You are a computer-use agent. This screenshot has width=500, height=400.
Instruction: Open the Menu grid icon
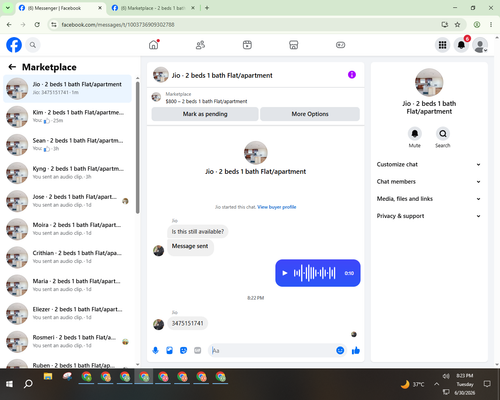(442, 45)
